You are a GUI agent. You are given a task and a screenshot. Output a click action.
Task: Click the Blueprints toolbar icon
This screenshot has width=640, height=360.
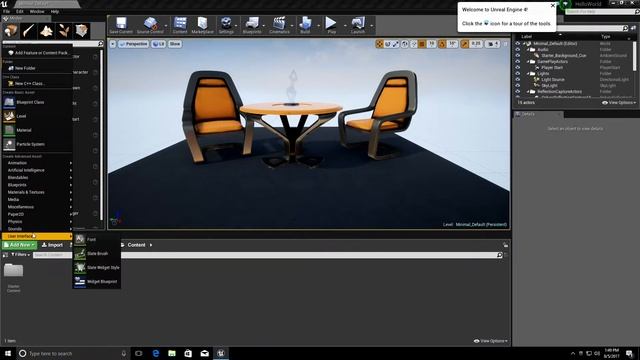pyautogui.click(x=252, y=25)
